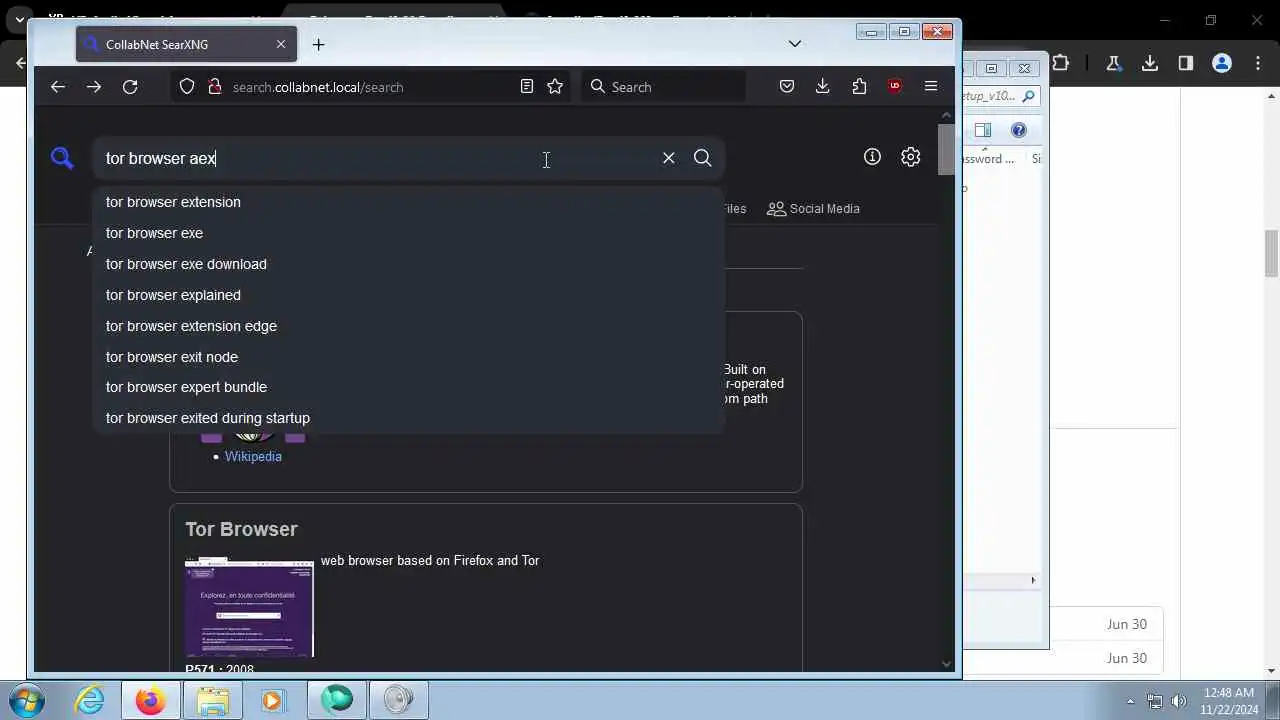The image size is (1280, 720).
Task: Click Explorer horizontal scrollbar right arrow
Action: [1033, 580]
